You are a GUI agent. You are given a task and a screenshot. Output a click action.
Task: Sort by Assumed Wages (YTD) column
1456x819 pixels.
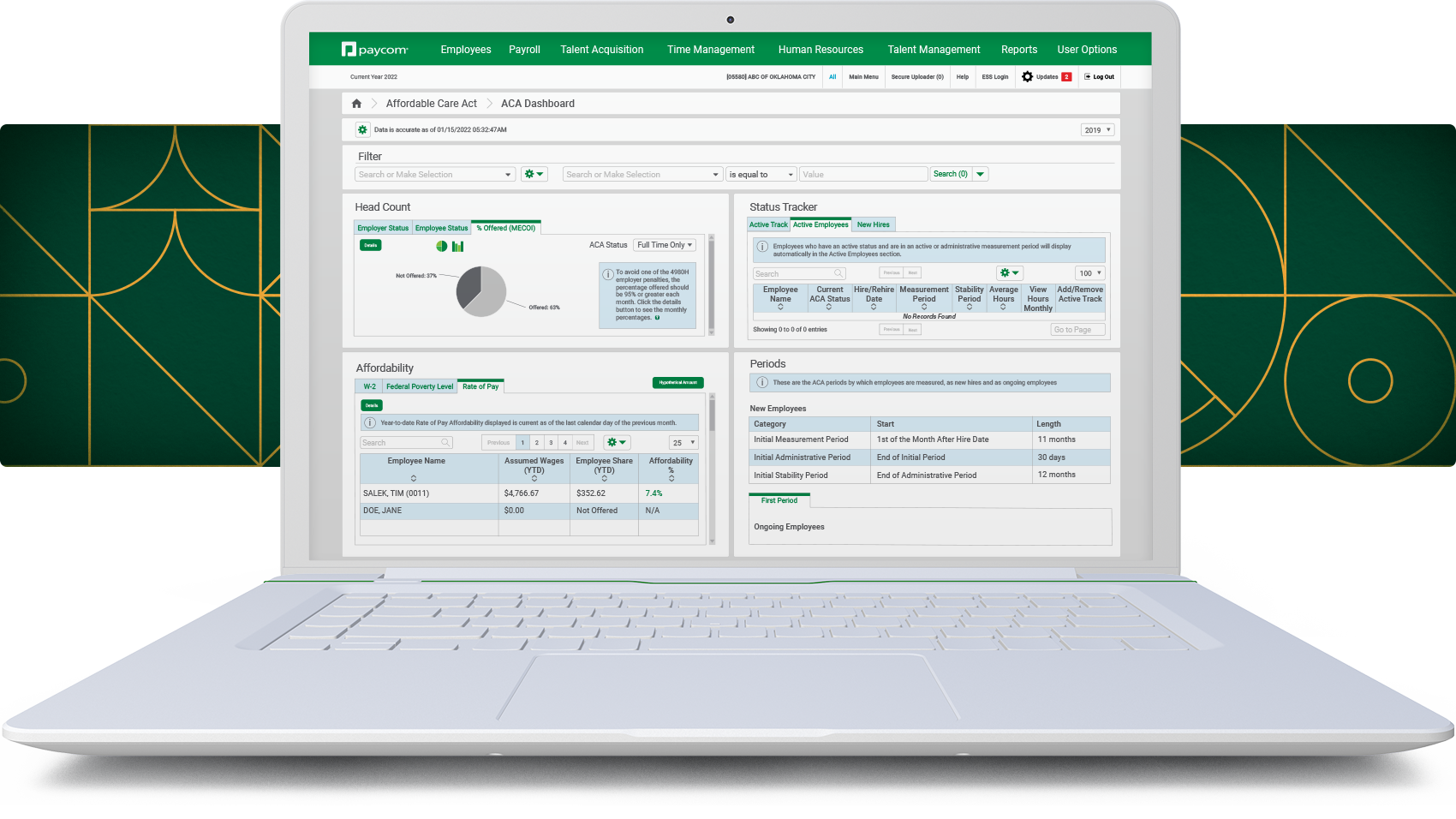point(534,479)
